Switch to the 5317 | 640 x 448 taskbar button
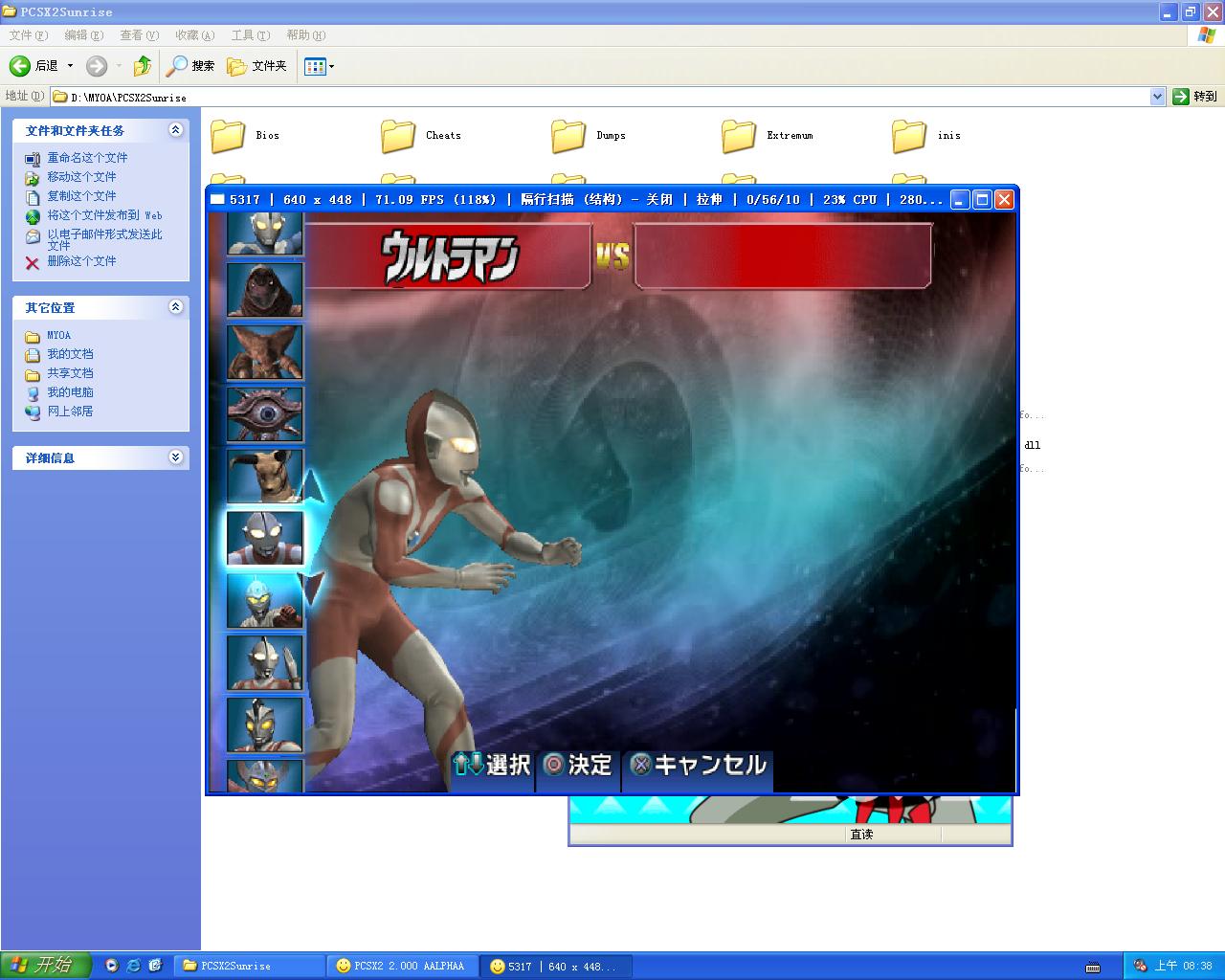Image resolution: width=1225 pixels, height=980 pixels. point(556,966)
